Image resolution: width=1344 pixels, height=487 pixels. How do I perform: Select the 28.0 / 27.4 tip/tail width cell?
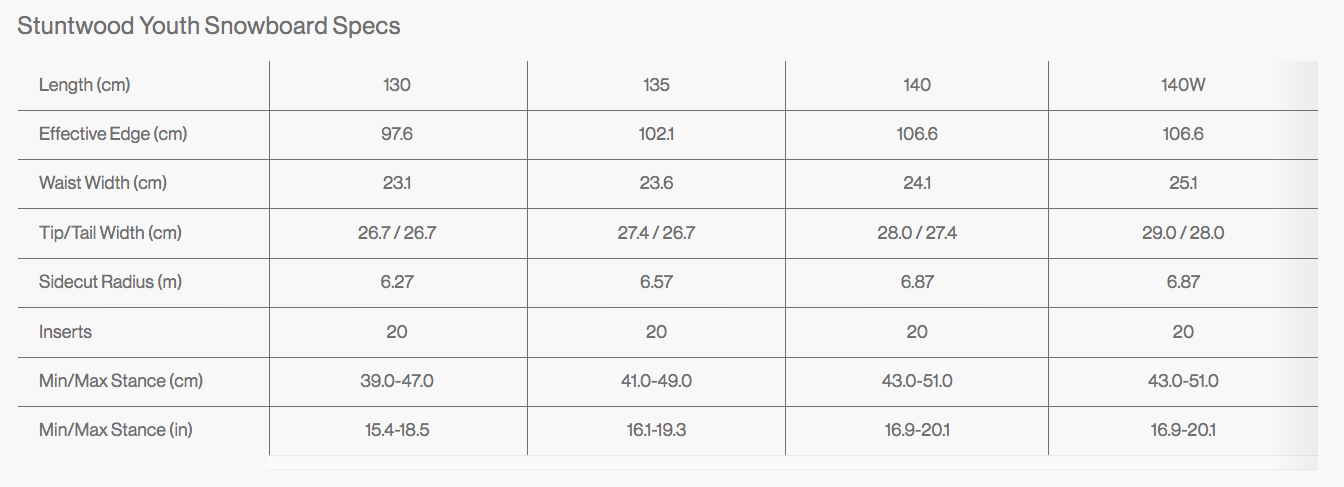pyautogui.click(x=917, y=233)
